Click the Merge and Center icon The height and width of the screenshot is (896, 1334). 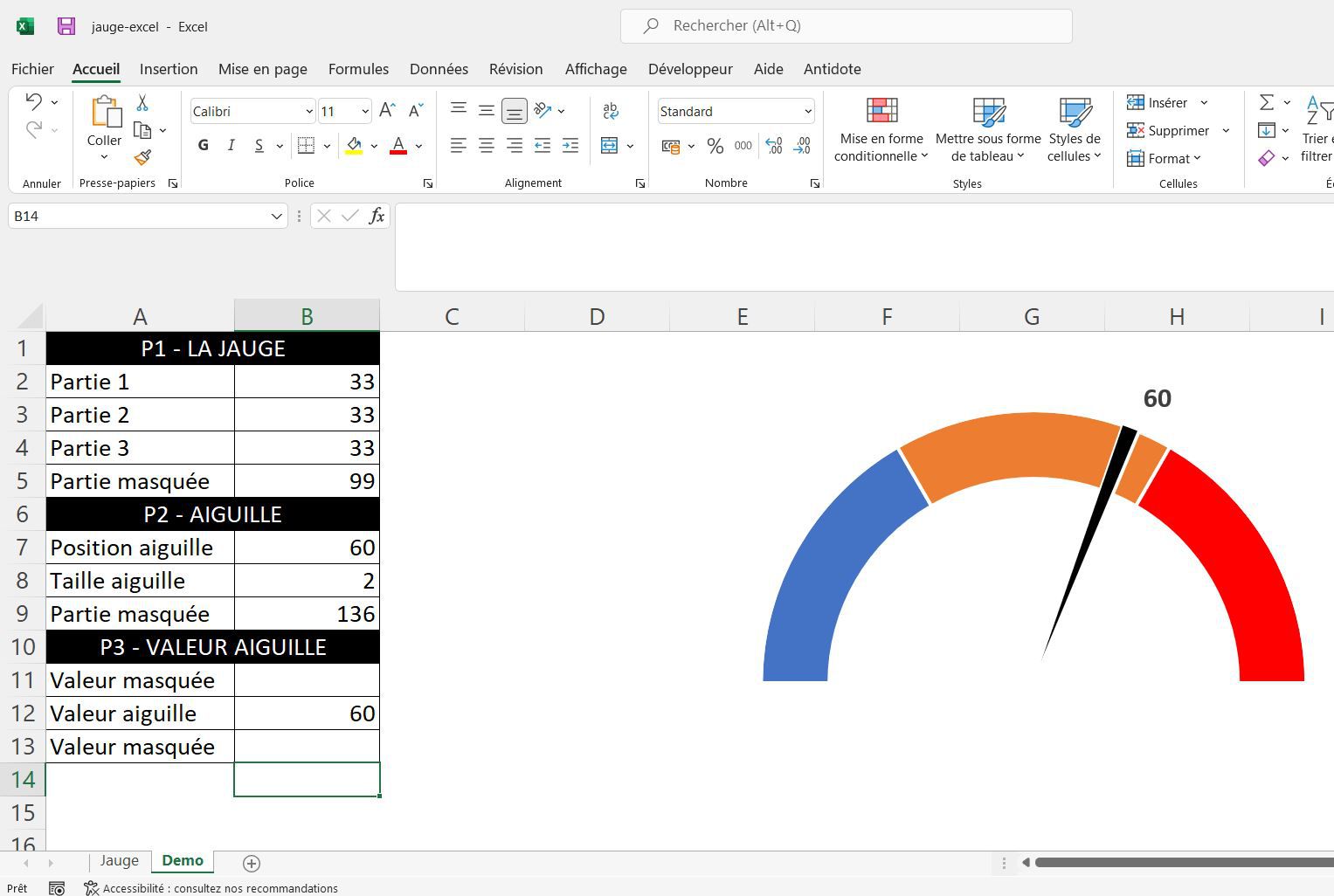[610, 146]
